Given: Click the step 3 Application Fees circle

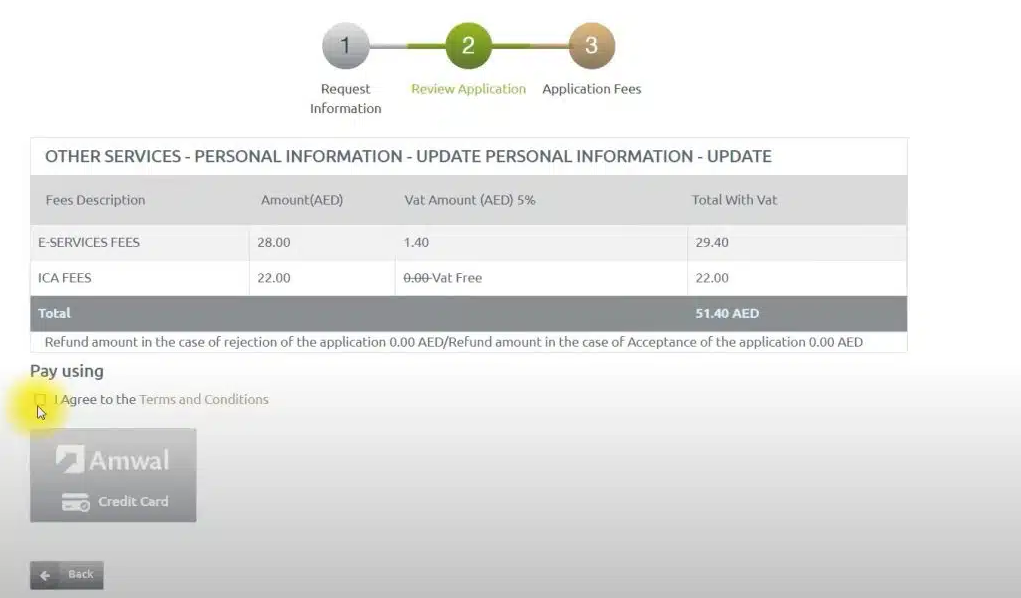Looking at the screenshot, I should [591, 44].
